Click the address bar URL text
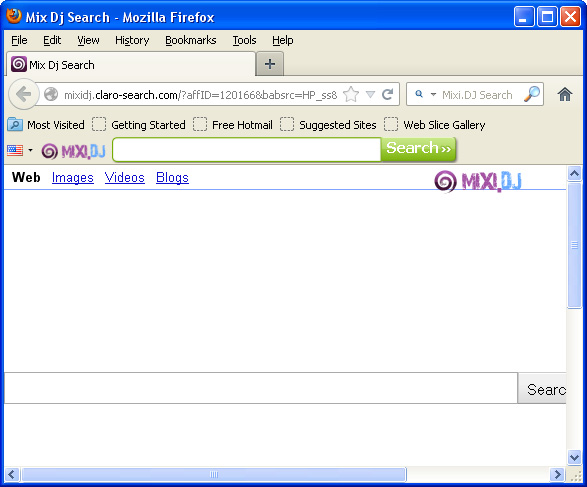This screenshot has width=587, height=487. [201, 95]
